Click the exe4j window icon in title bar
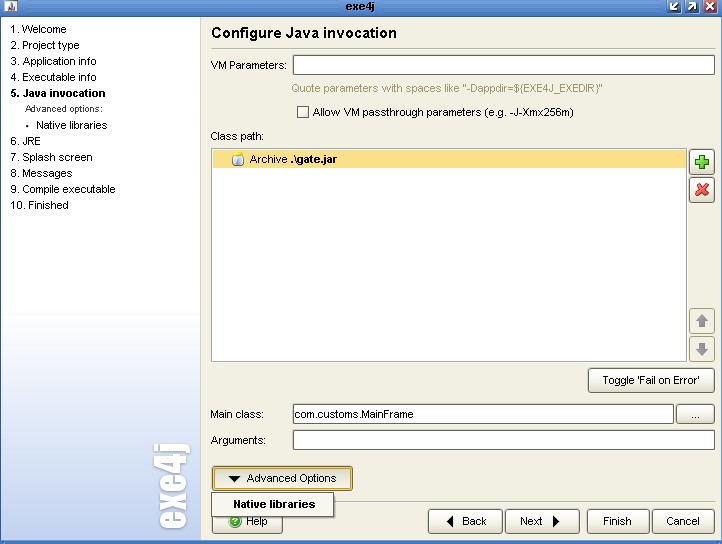The width and height of the screenshot is (722, 544). (11, 6)
